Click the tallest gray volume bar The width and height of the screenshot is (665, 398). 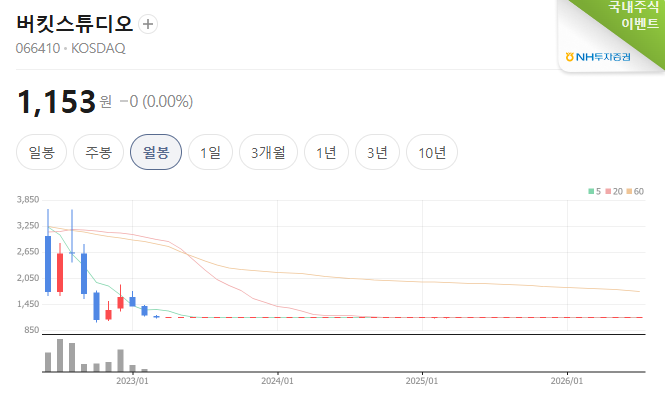click(x=60, y=356)
